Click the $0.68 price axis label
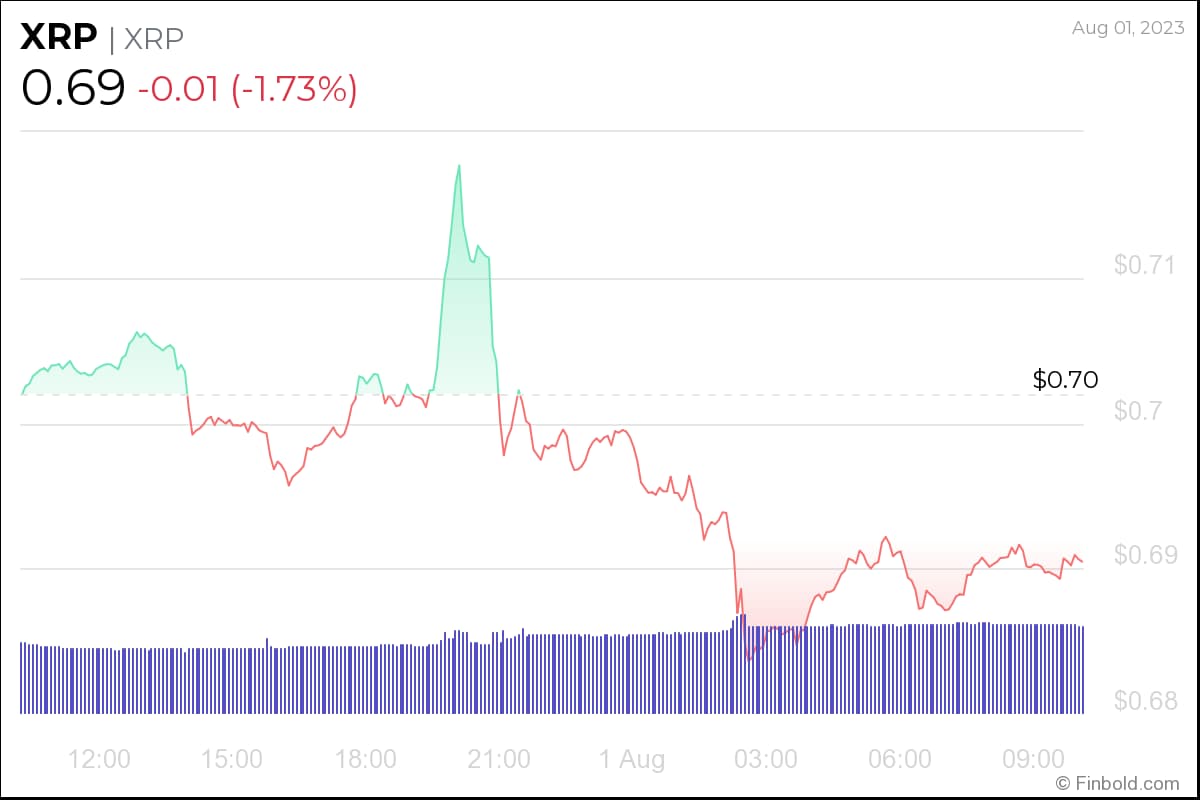 (x=1144, y=700)
